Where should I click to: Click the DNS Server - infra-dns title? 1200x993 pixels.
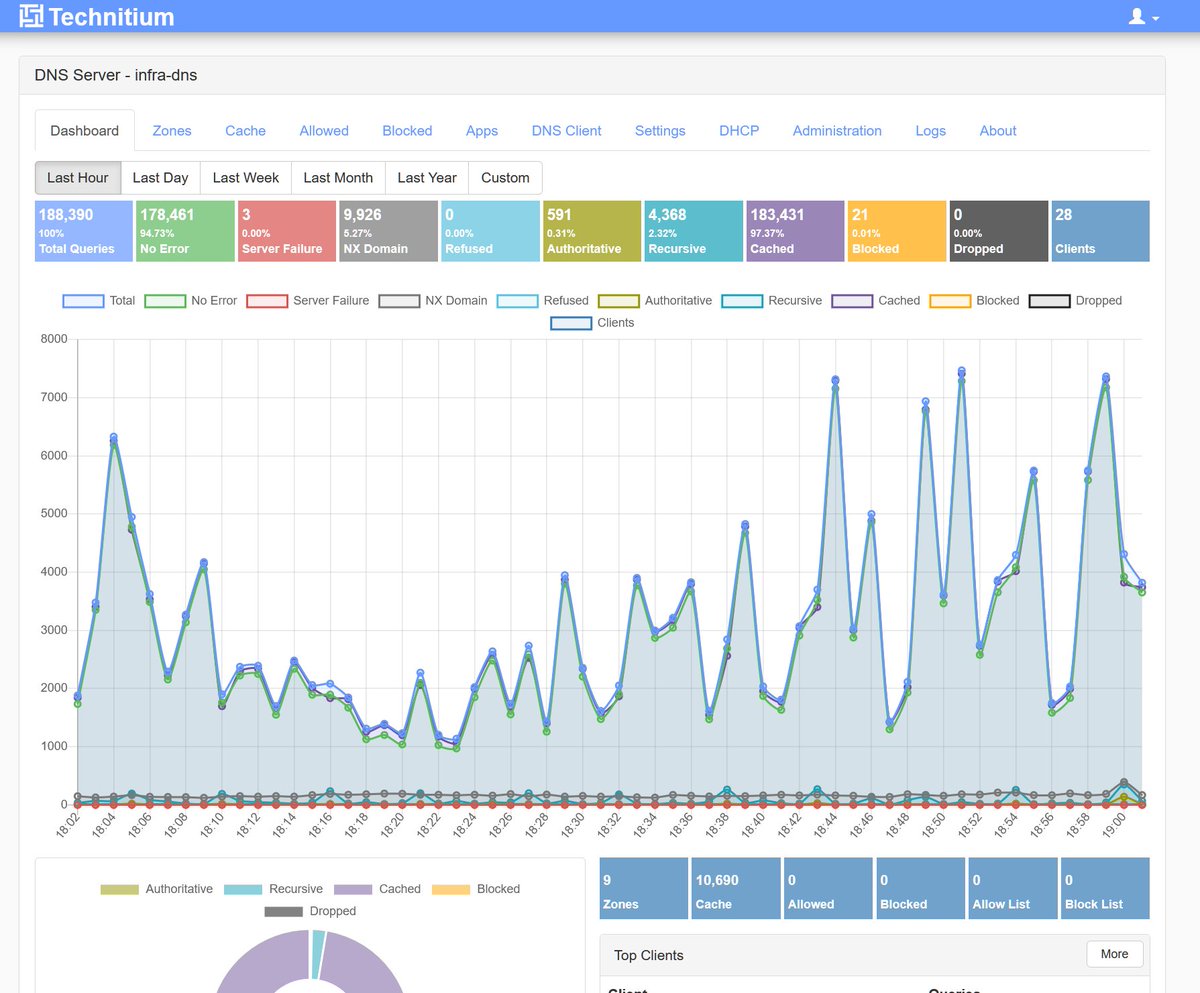pos(116,75)
